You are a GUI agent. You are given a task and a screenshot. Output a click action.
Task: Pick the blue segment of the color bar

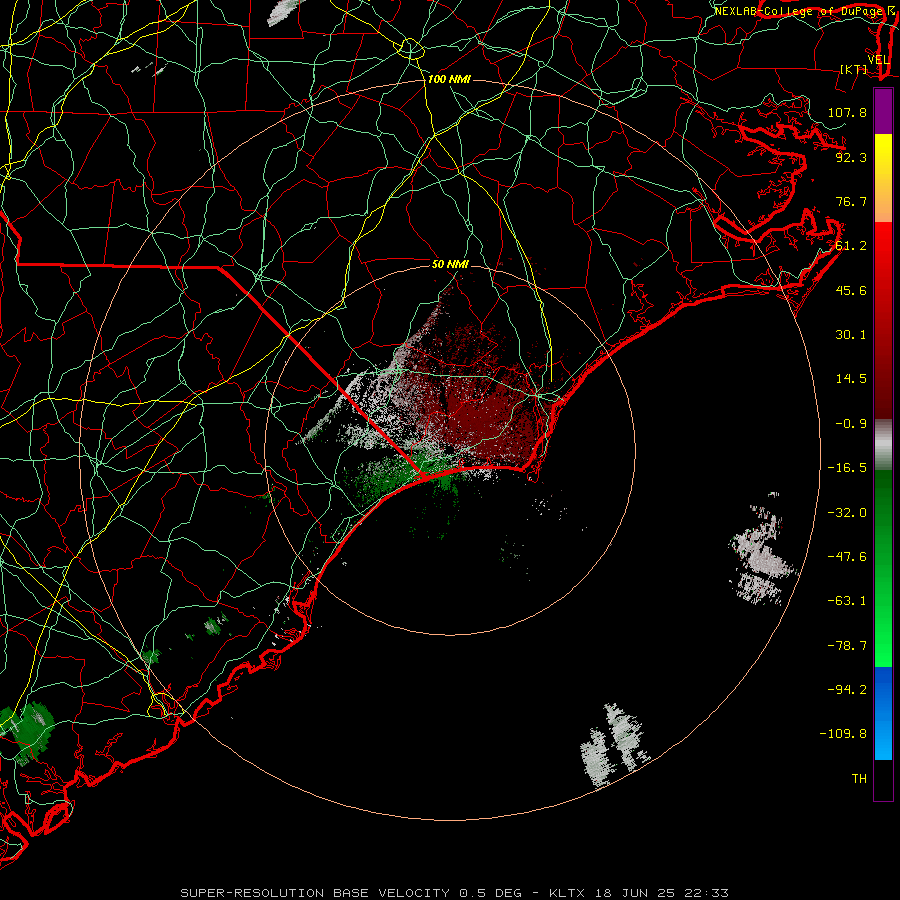883,713
